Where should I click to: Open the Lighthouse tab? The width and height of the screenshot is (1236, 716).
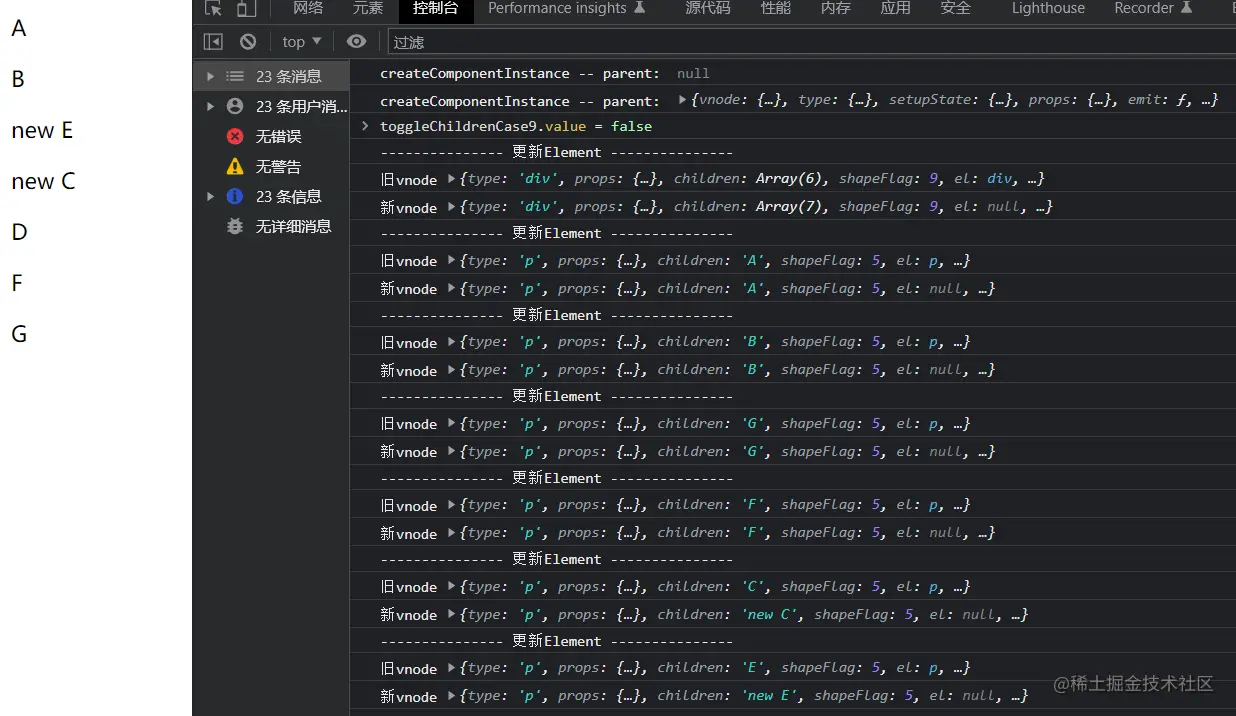coord(1048,8)
